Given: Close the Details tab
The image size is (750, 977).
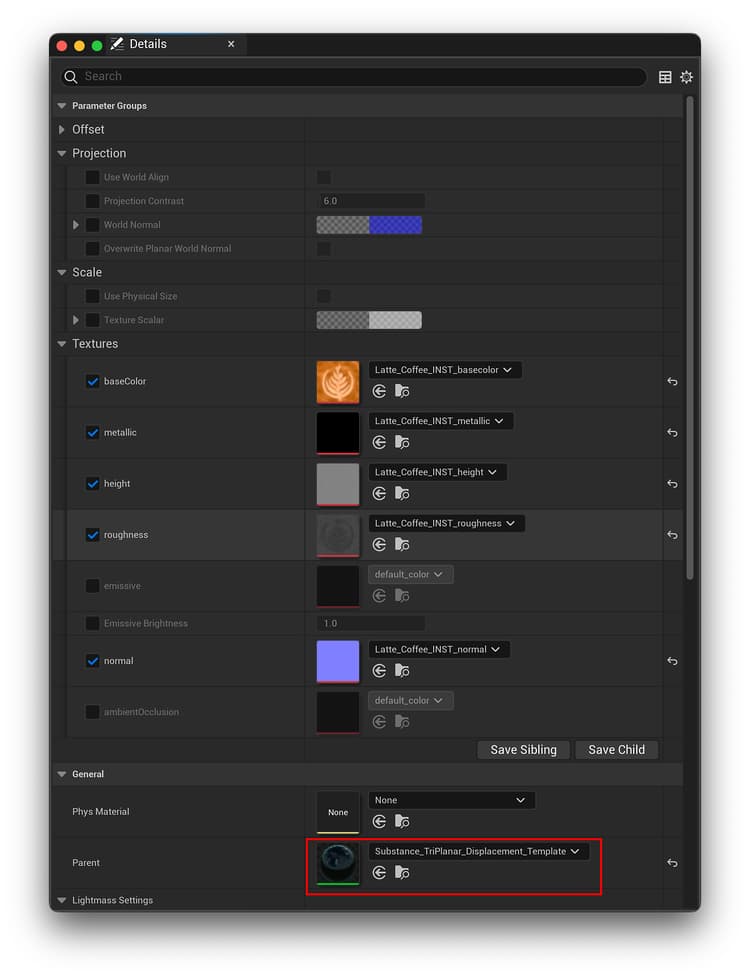Looking at the screenshot, I should (x=231, y=44).
